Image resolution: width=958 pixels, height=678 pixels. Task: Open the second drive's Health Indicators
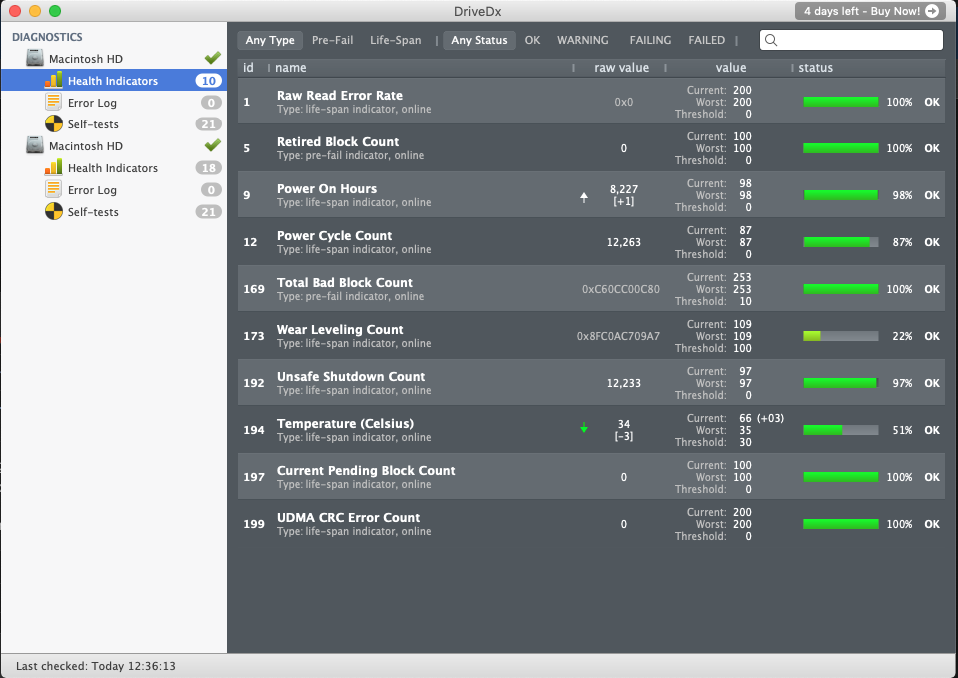(x=114, y=167)
